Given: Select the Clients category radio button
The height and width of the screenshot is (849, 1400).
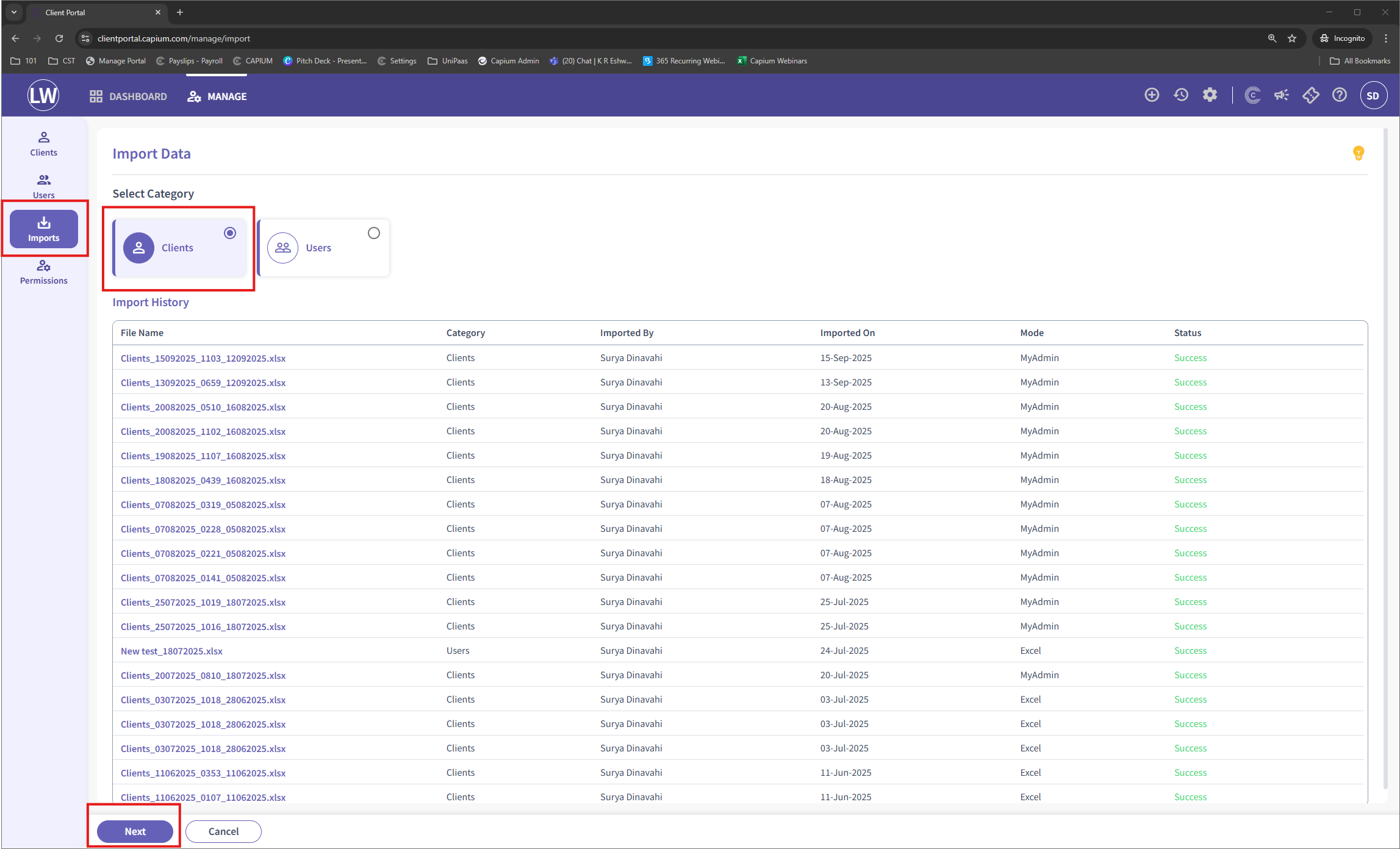Looking at the screenshot, I should coord(229,233).
